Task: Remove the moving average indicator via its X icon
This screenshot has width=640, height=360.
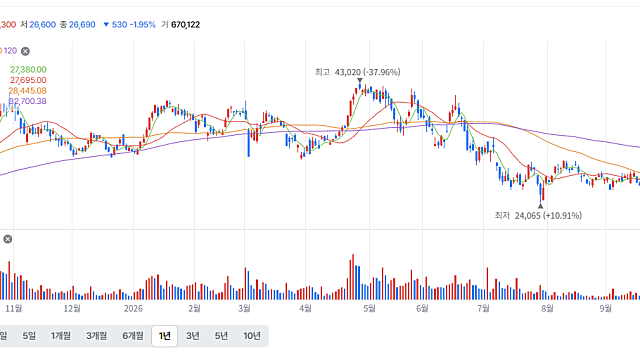Action: pos(25,51)
